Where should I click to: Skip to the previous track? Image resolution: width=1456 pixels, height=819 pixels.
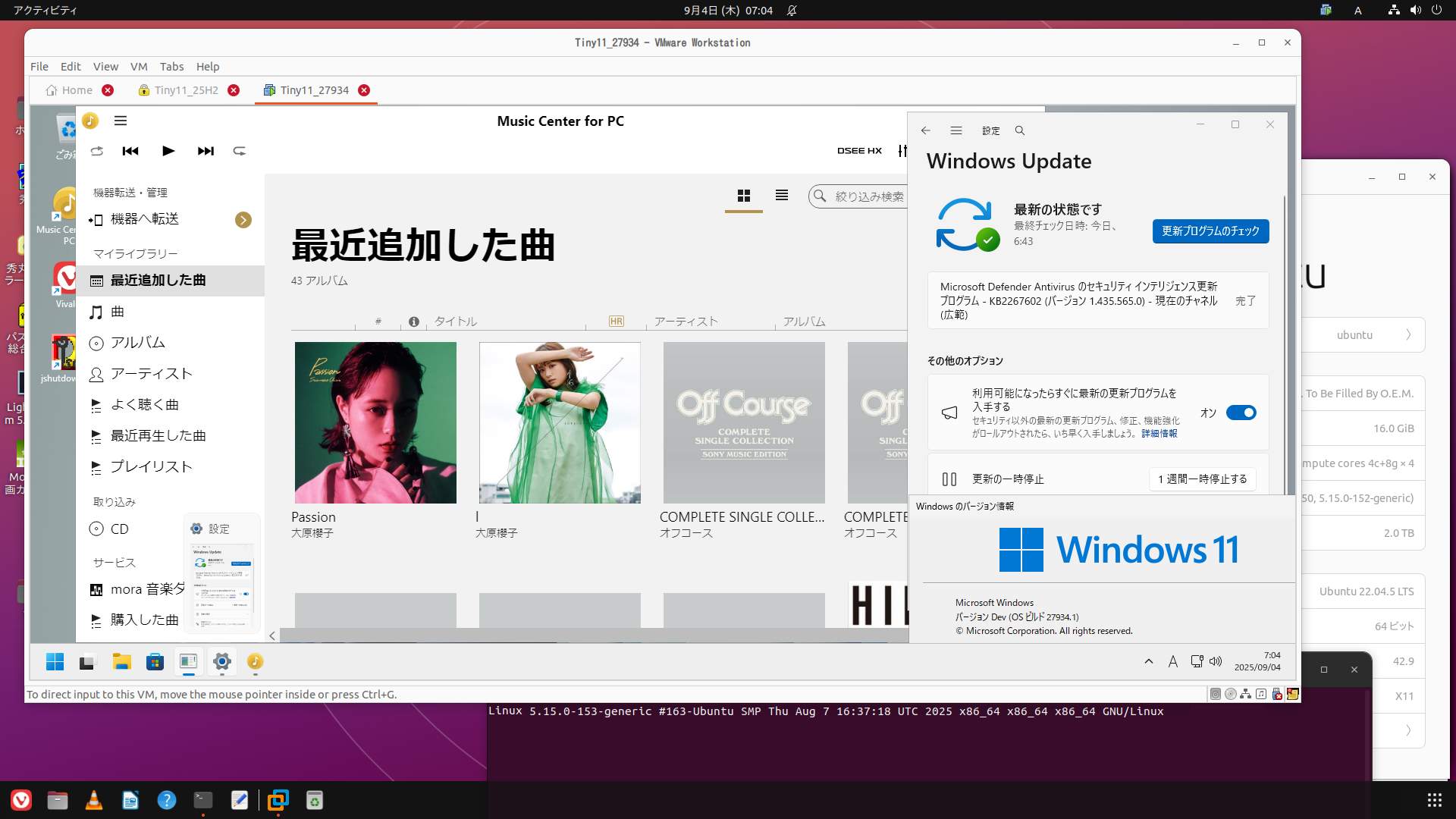pyautogui.click(x=130, y=151)
